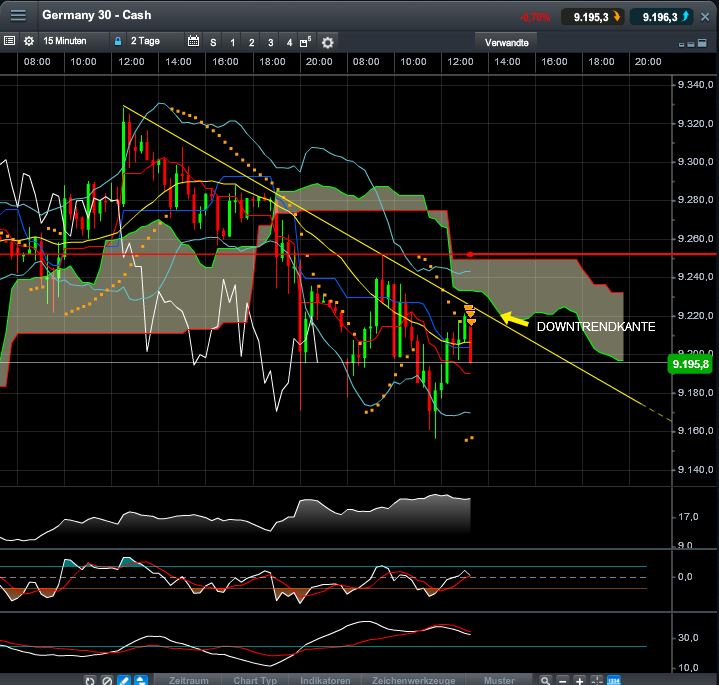Toggle the blue lock icon
Viewport: 719px width, 685px height.
tap(118, 42)
